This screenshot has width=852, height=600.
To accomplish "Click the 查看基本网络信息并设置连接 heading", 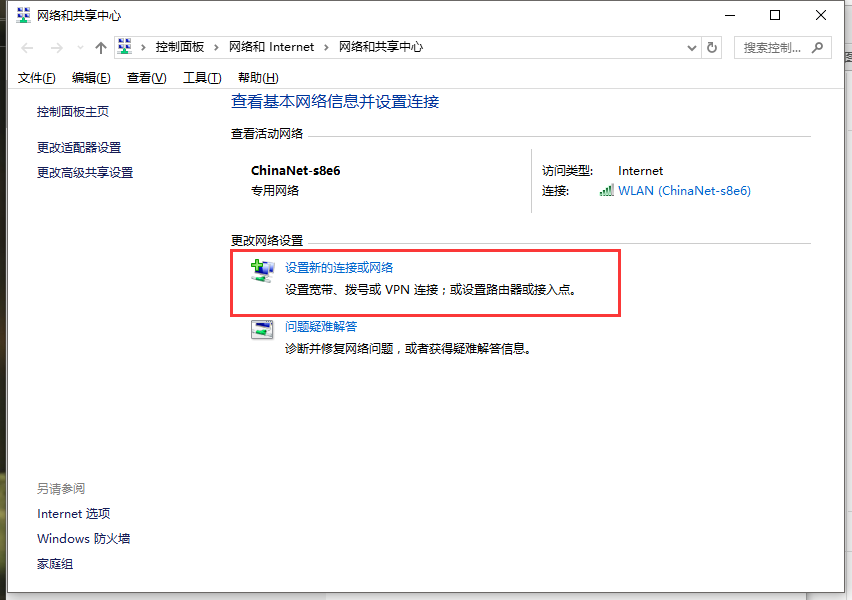I will click(x=335, y=102).
